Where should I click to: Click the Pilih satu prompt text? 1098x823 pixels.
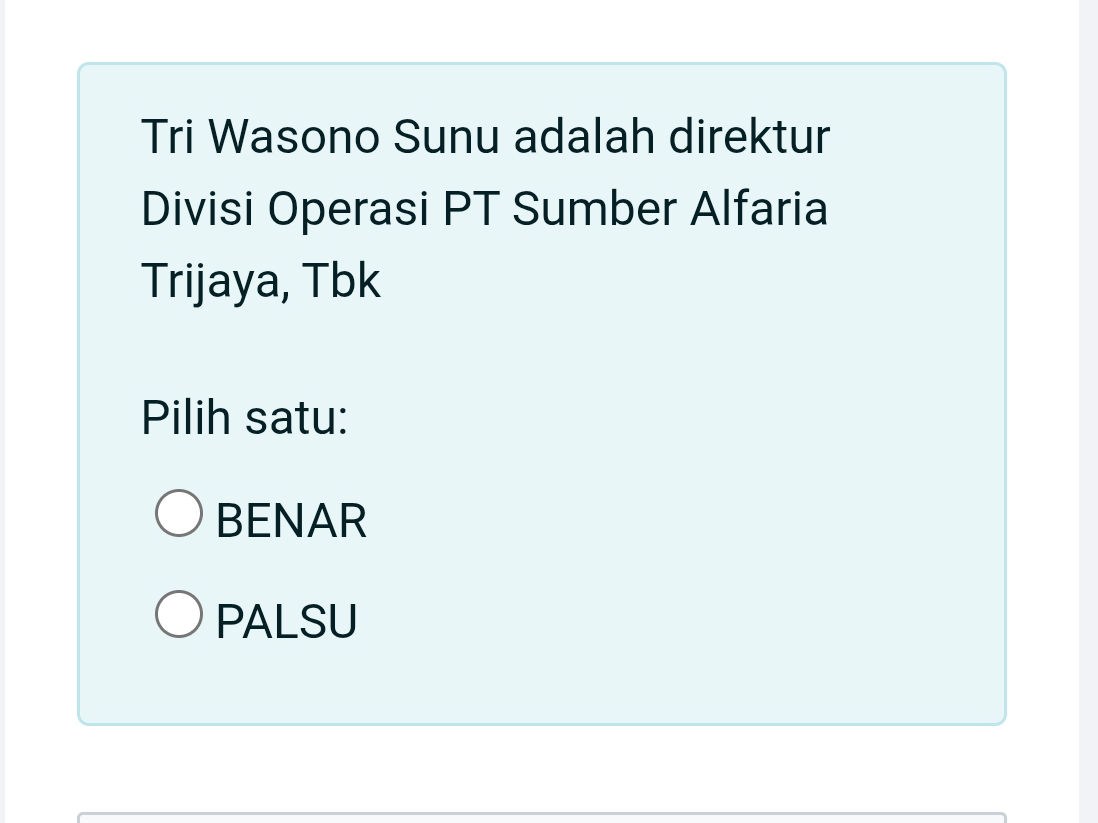click(x=244, y=417)
